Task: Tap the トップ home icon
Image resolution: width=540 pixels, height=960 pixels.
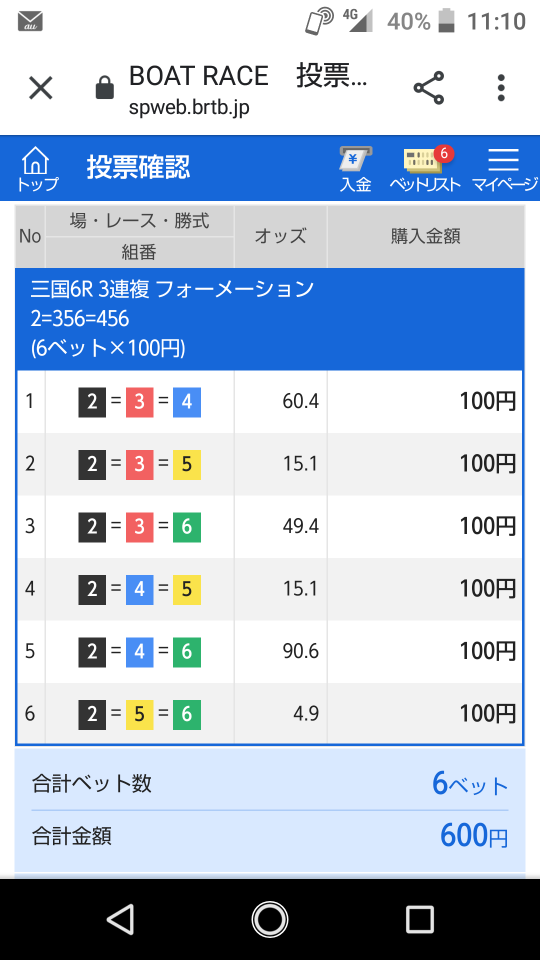Action: [x=37, y=170]
